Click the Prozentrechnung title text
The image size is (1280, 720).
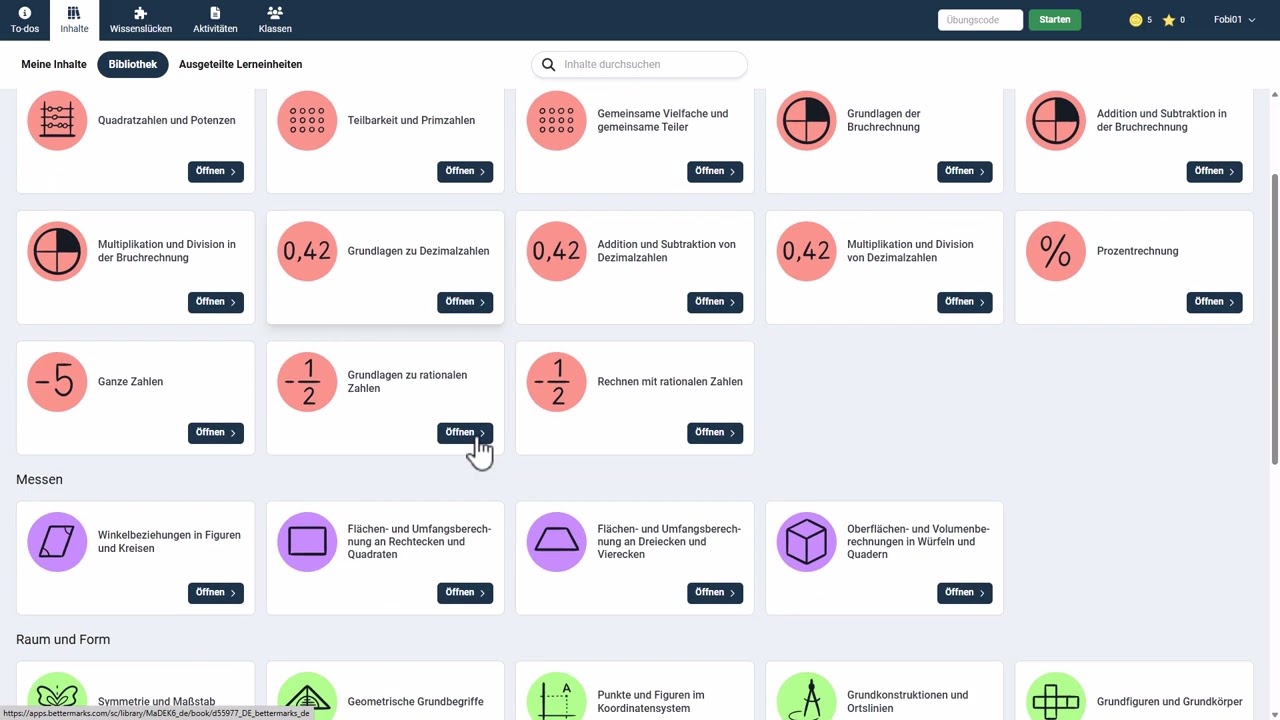(x=1137, y=251)
